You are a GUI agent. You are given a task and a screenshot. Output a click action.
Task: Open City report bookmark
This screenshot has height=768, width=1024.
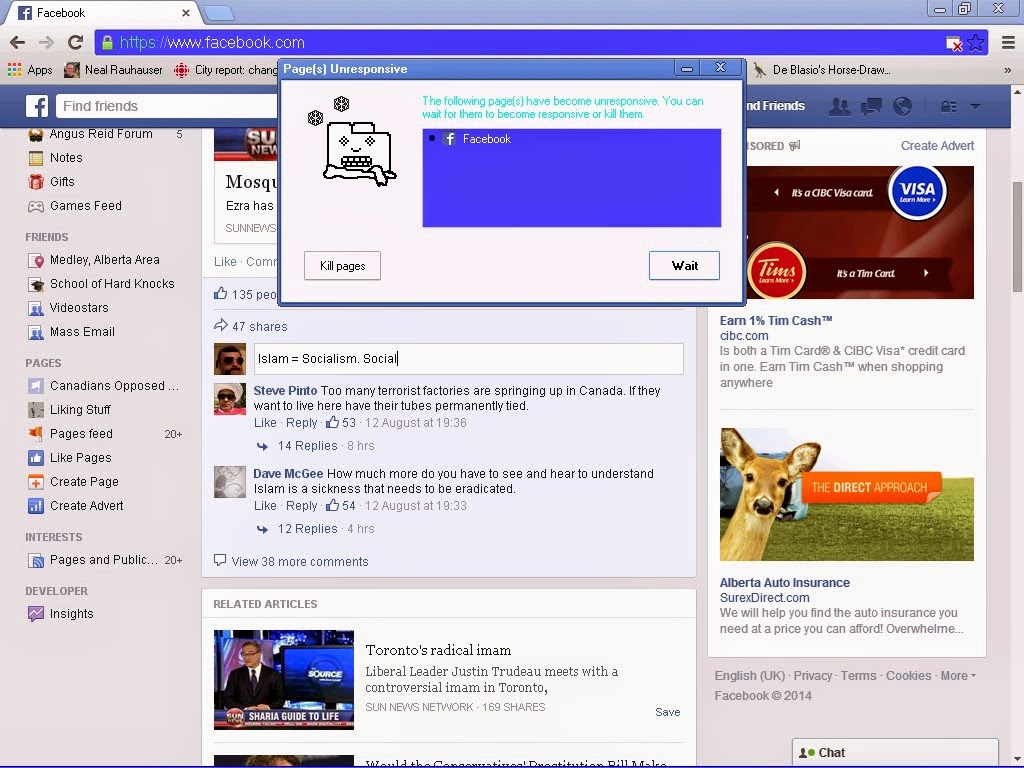[226, 70]
